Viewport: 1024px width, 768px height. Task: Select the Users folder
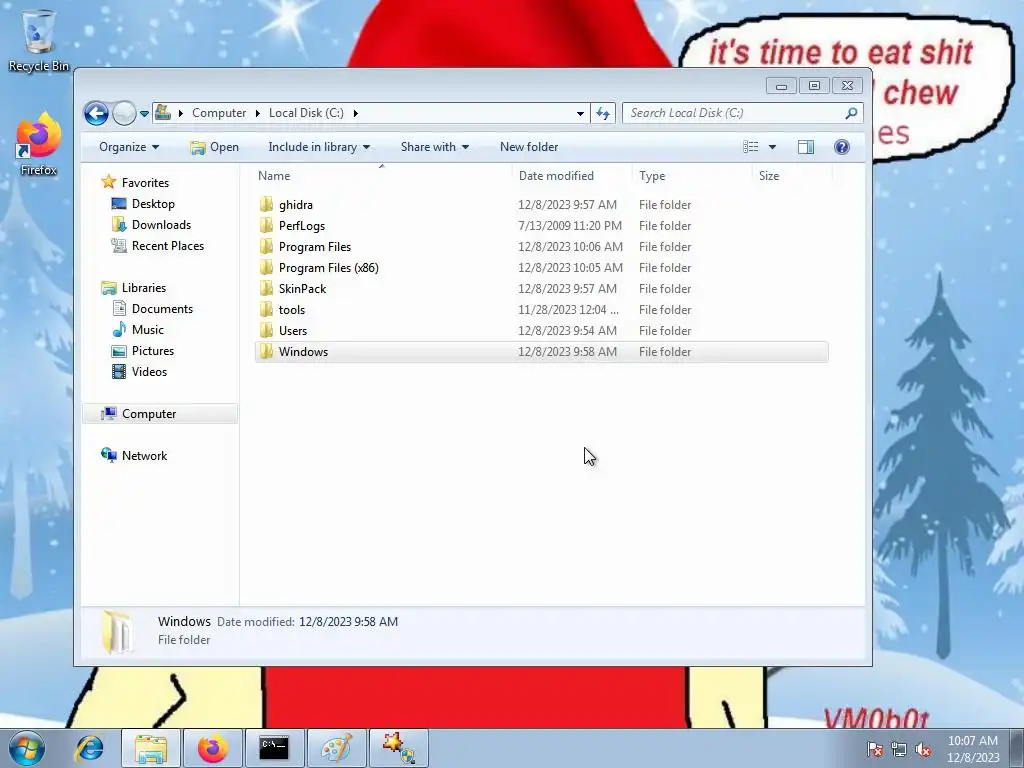[293, 330]
